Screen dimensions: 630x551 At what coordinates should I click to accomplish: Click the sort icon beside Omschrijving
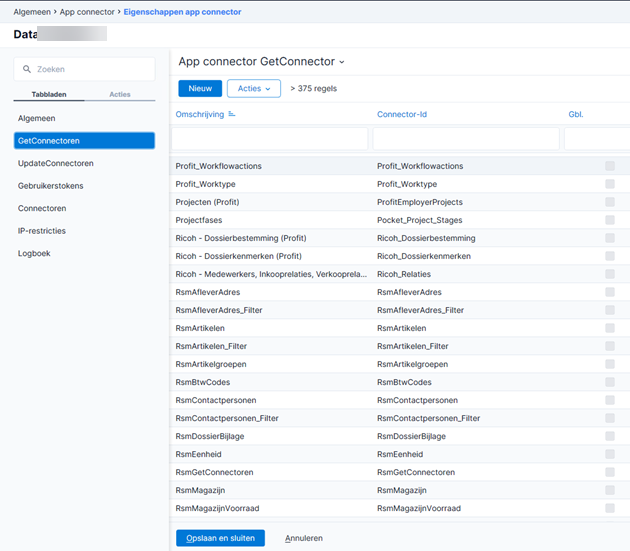pos(232,115)
